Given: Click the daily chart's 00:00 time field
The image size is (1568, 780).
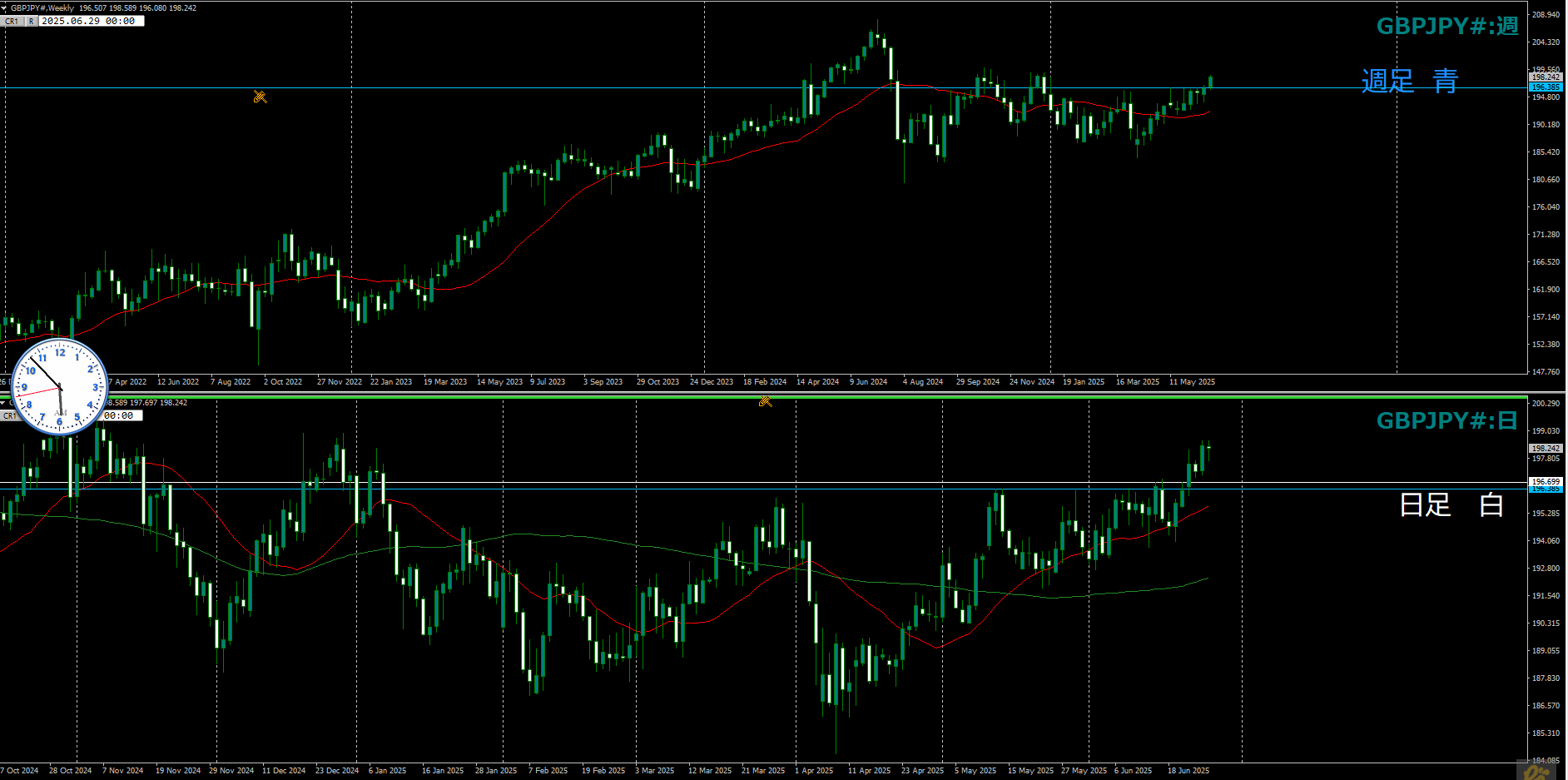Looking at the screenshot, I should pyautogui.click(x=121, y=415).
